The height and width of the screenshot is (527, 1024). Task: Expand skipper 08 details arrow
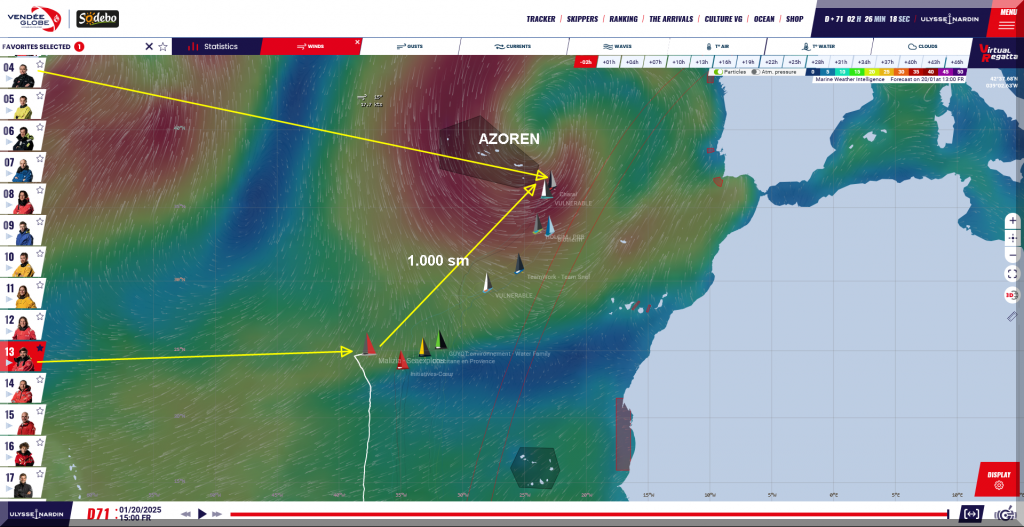[7, 209]
